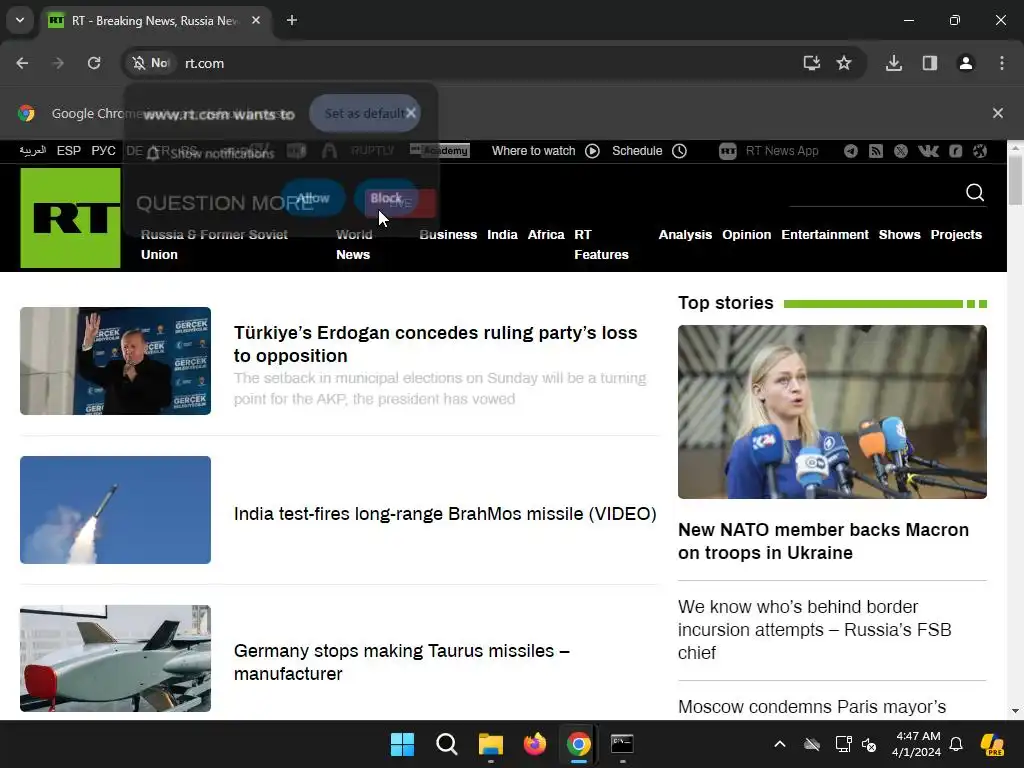
Task: Dismiss the Google Chrome default browser bar
Action: point(998,113)
